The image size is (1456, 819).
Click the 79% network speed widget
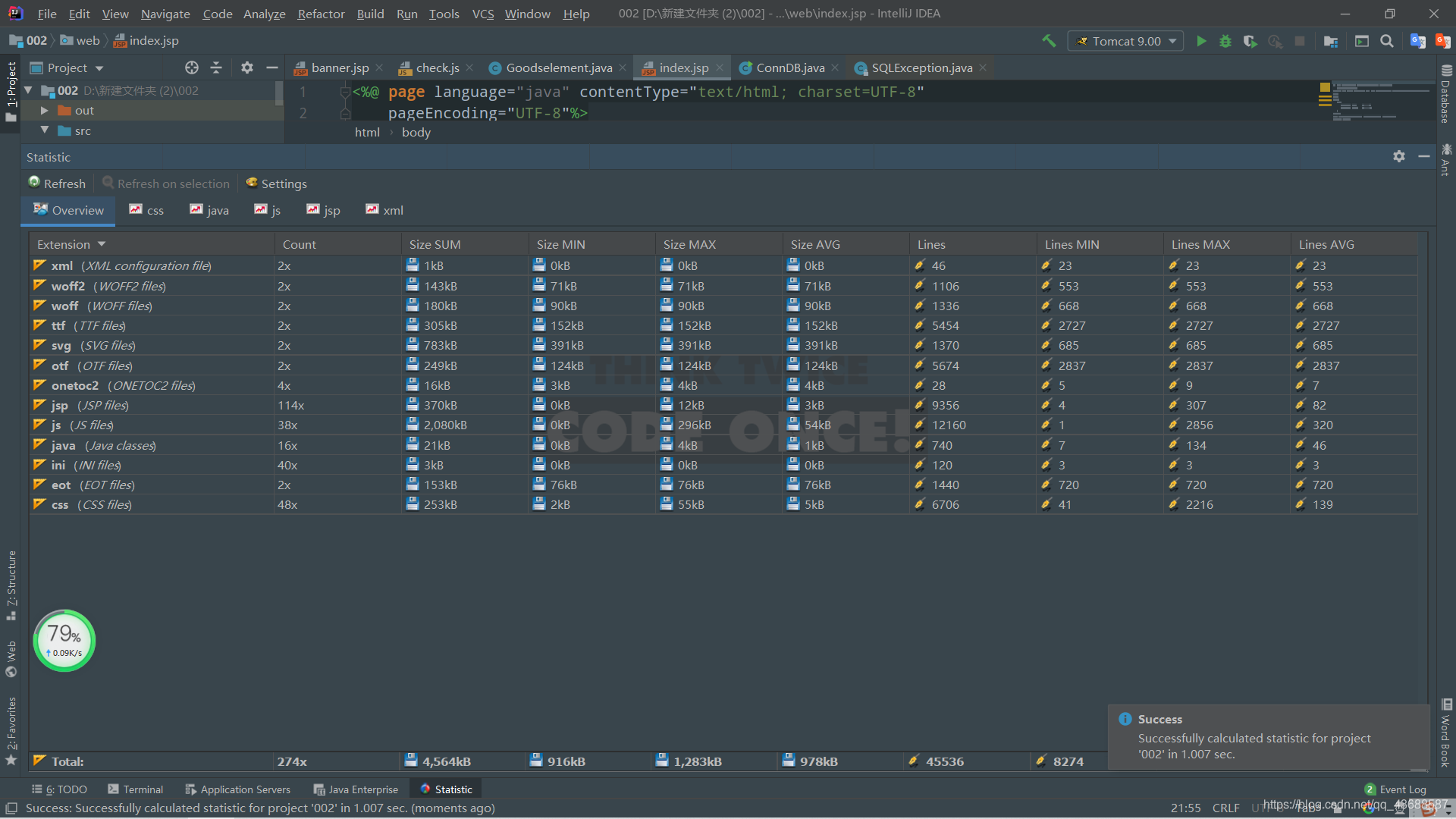(64, 641)
